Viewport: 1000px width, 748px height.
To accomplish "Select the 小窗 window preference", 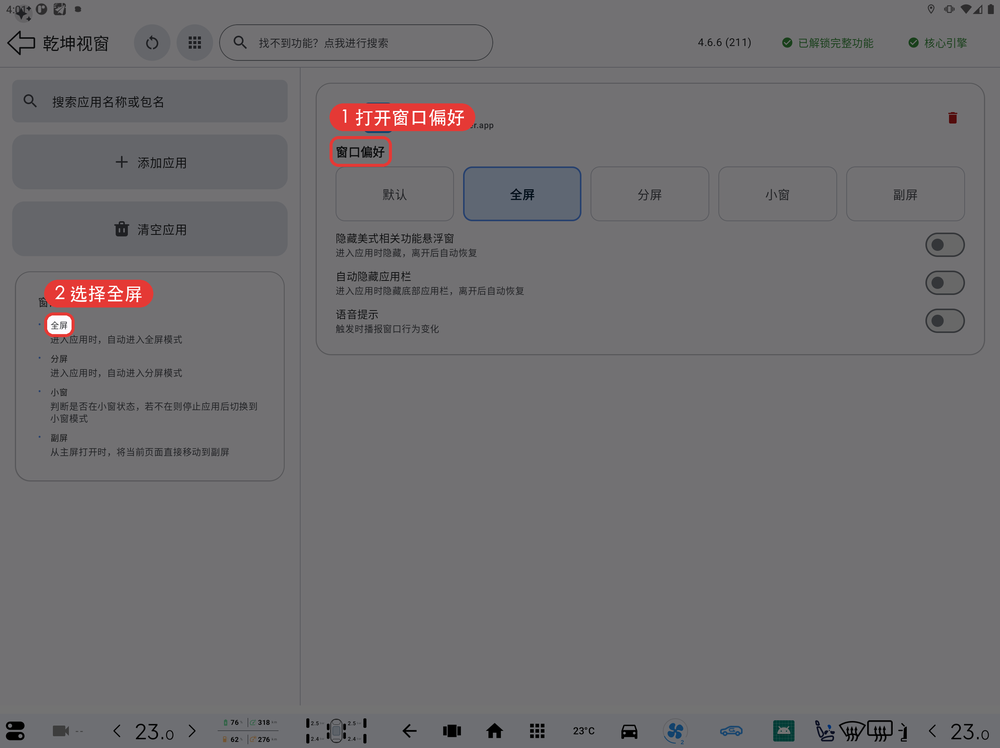I will (x=777, y=194).
